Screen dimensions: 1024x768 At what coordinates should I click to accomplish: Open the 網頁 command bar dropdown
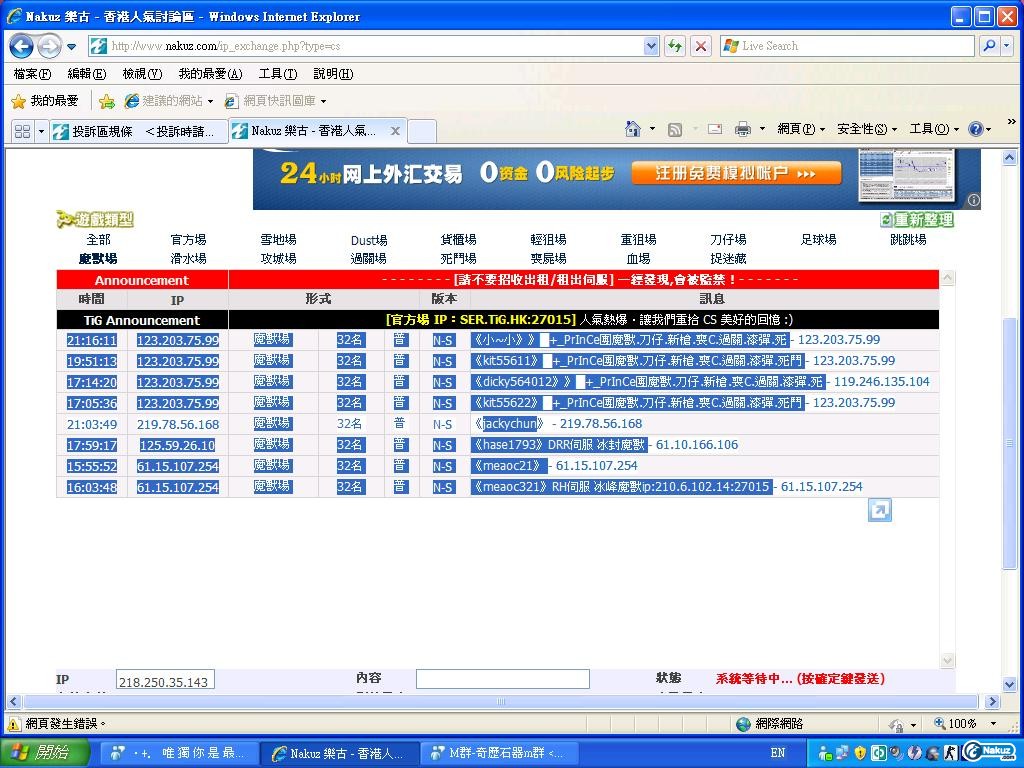tap(801, 129)
